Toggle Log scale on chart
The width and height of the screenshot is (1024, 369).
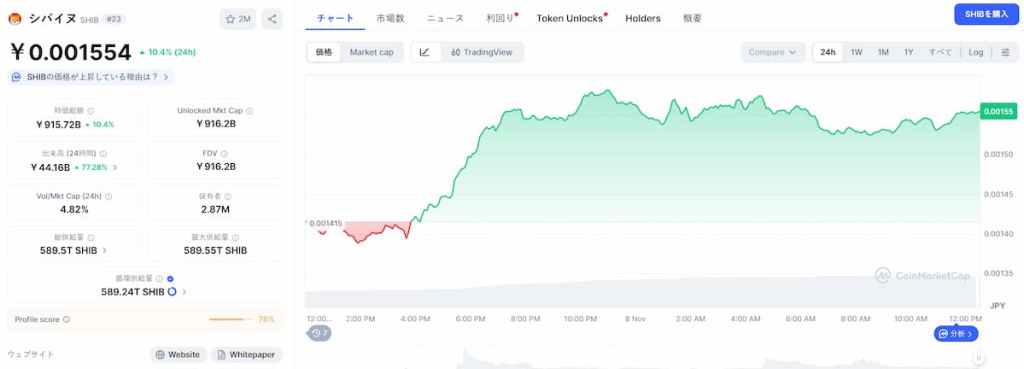[x=976, y=52]
